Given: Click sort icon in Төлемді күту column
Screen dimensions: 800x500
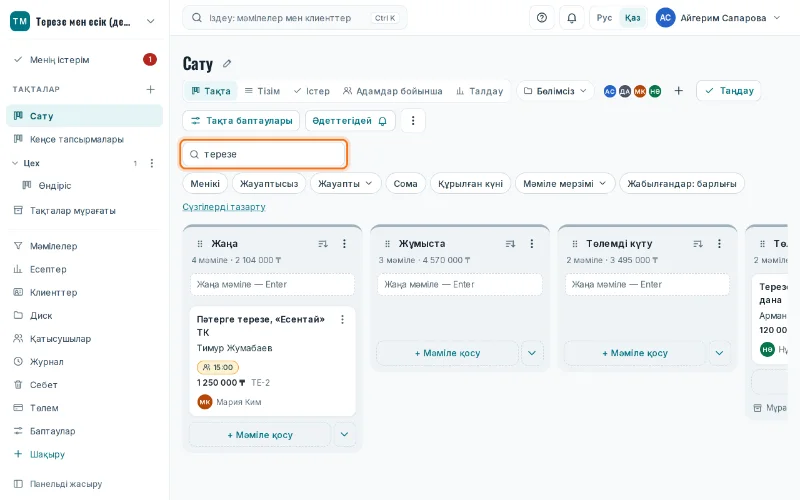Looking at the screenshot, I should click(x=698, y=244).
